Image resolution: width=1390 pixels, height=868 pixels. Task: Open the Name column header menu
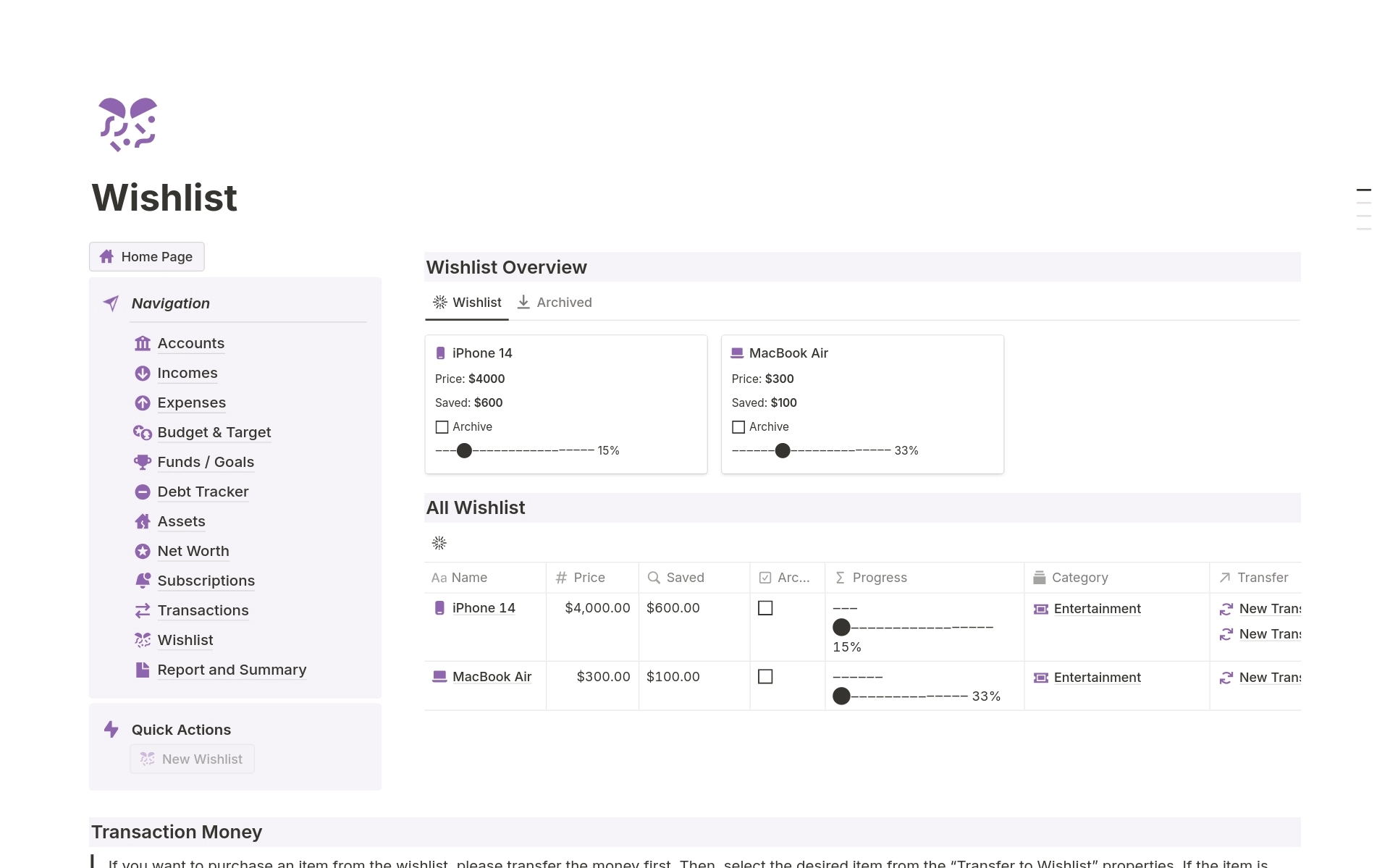click(485, 578)
